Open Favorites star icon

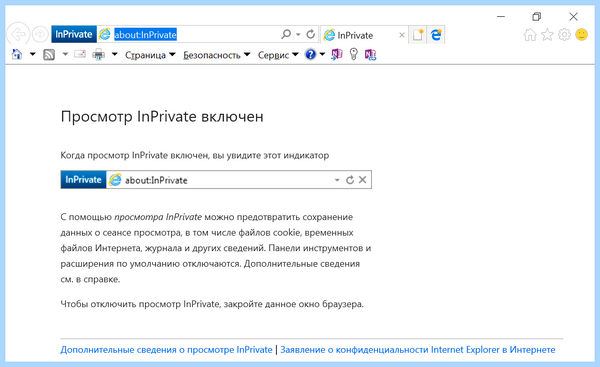click(547, 35)
